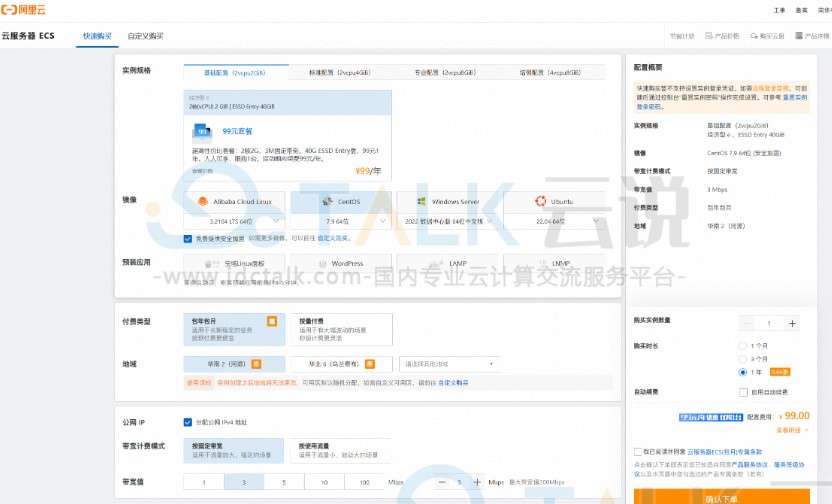
Task: Select the WordPress preinstalled app
Action: 341,264
